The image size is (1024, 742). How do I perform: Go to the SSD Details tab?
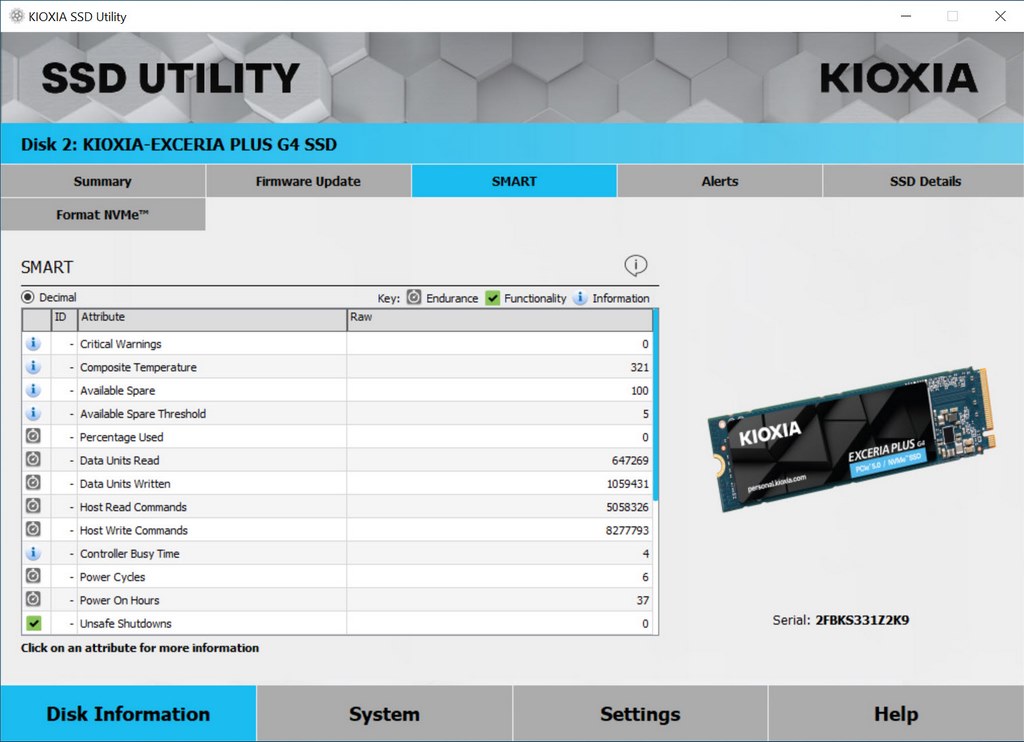(x=925, y=181)
